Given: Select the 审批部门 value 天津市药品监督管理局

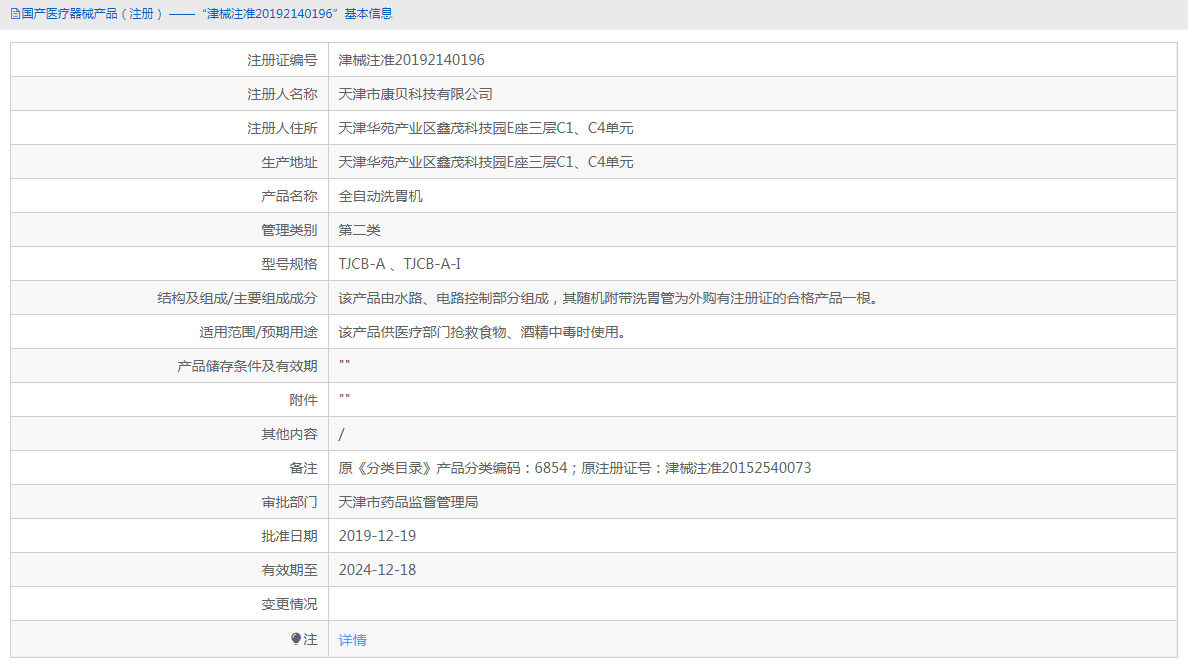Looking at the screenshot, I should pyautogui.click(x=415, y=501).
